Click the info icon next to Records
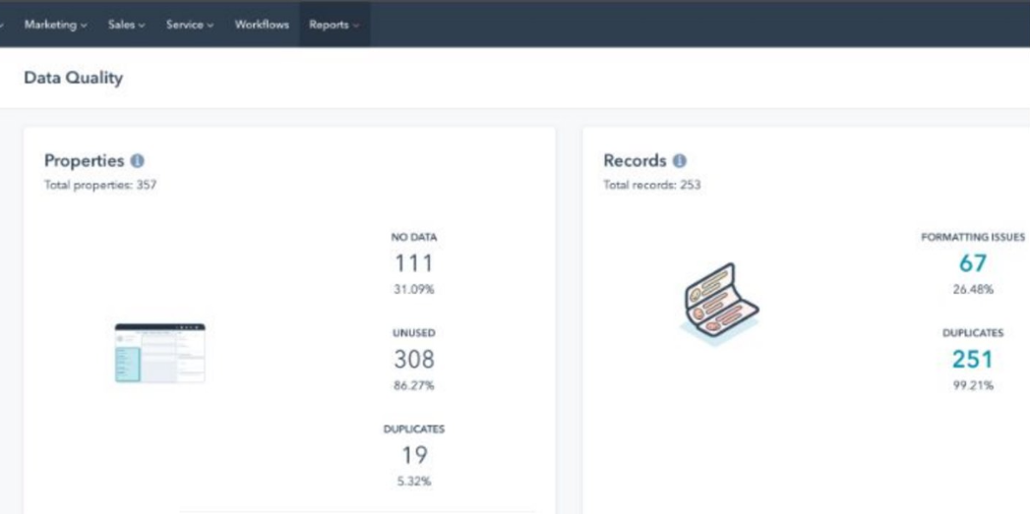 click(680, 161)
